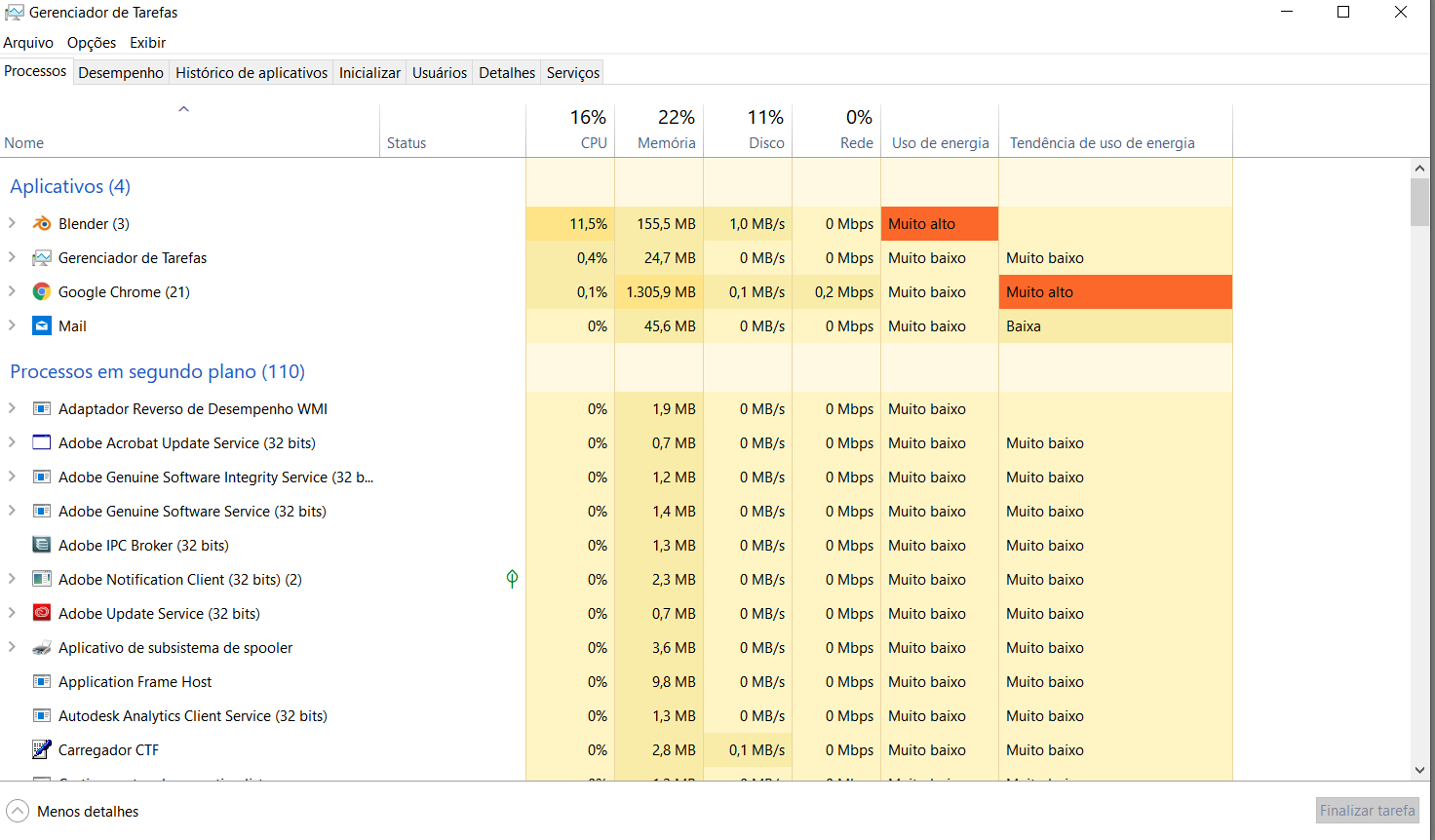Click Chrome's Muito alto energy trend cell

tap(1115, 291)
